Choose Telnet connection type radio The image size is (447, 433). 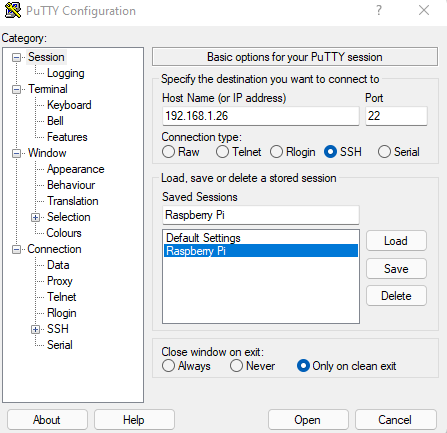[x=222, y=152]
